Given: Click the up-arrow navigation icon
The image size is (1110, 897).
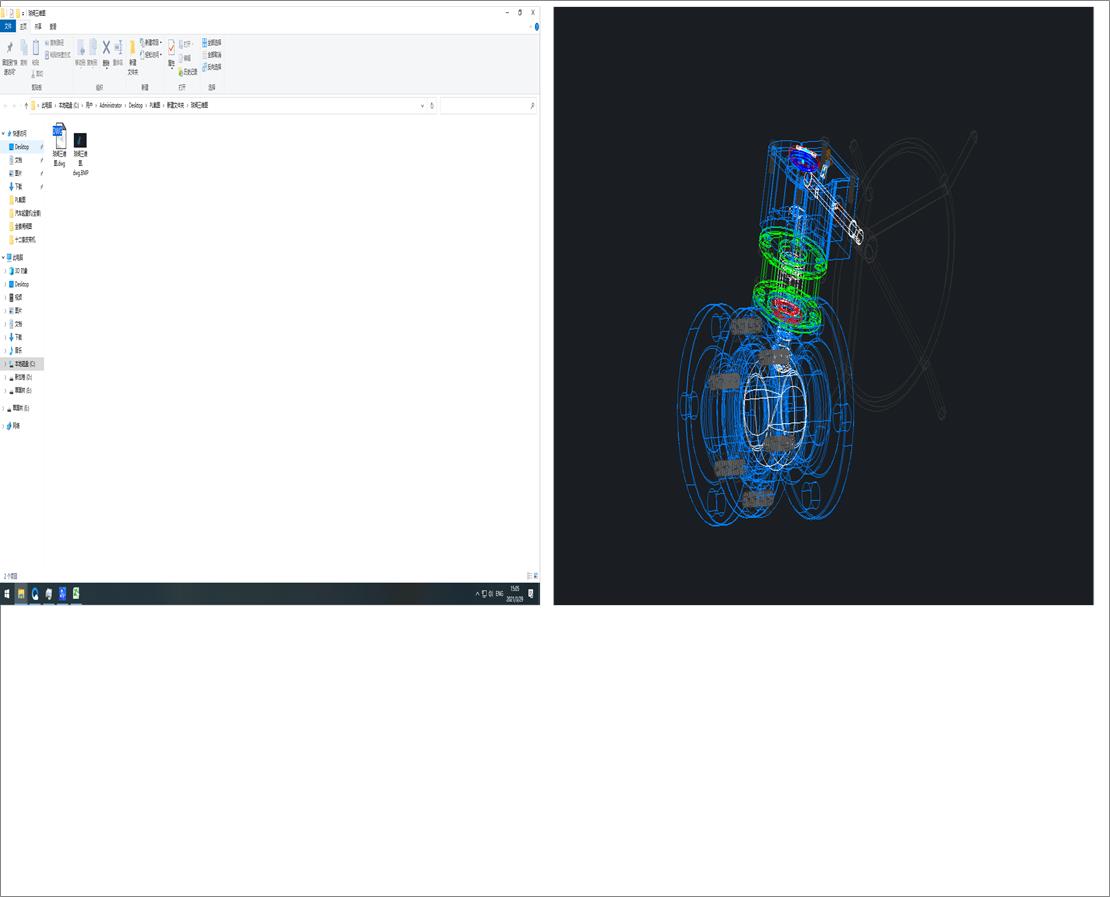Looking at the screenshot, I should 26,105.
